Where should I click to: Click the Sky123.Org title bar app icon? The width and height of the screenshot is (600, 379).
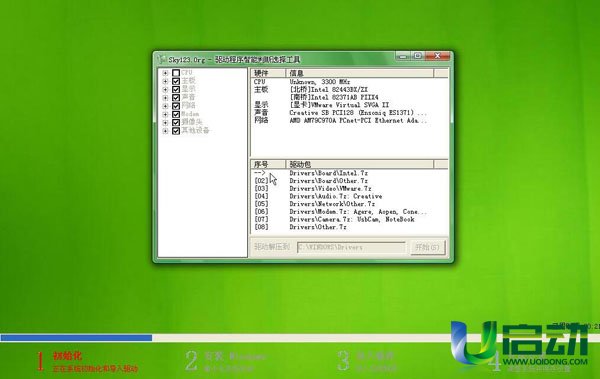(x=161, y=59)
